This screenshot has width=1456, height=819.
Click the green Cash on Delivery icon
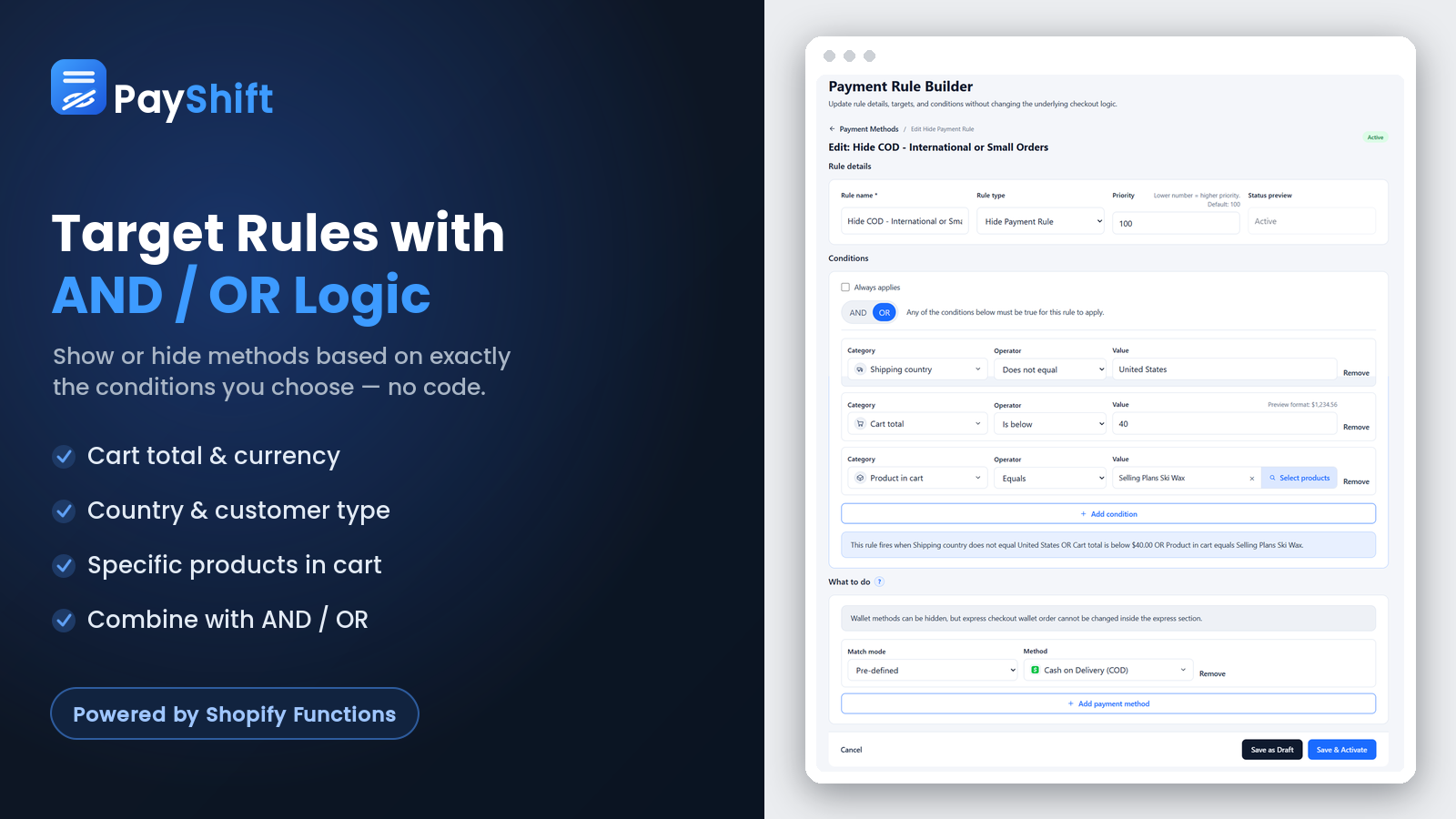click(1035, 670)
